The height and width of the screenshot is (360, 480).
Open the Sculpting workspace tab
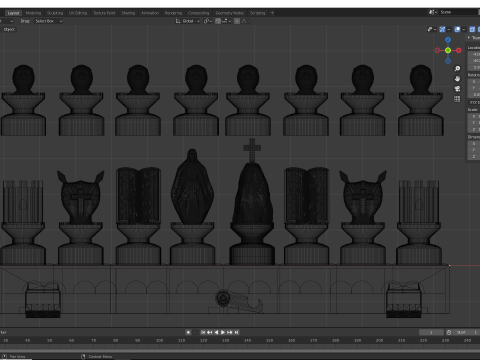55,13
